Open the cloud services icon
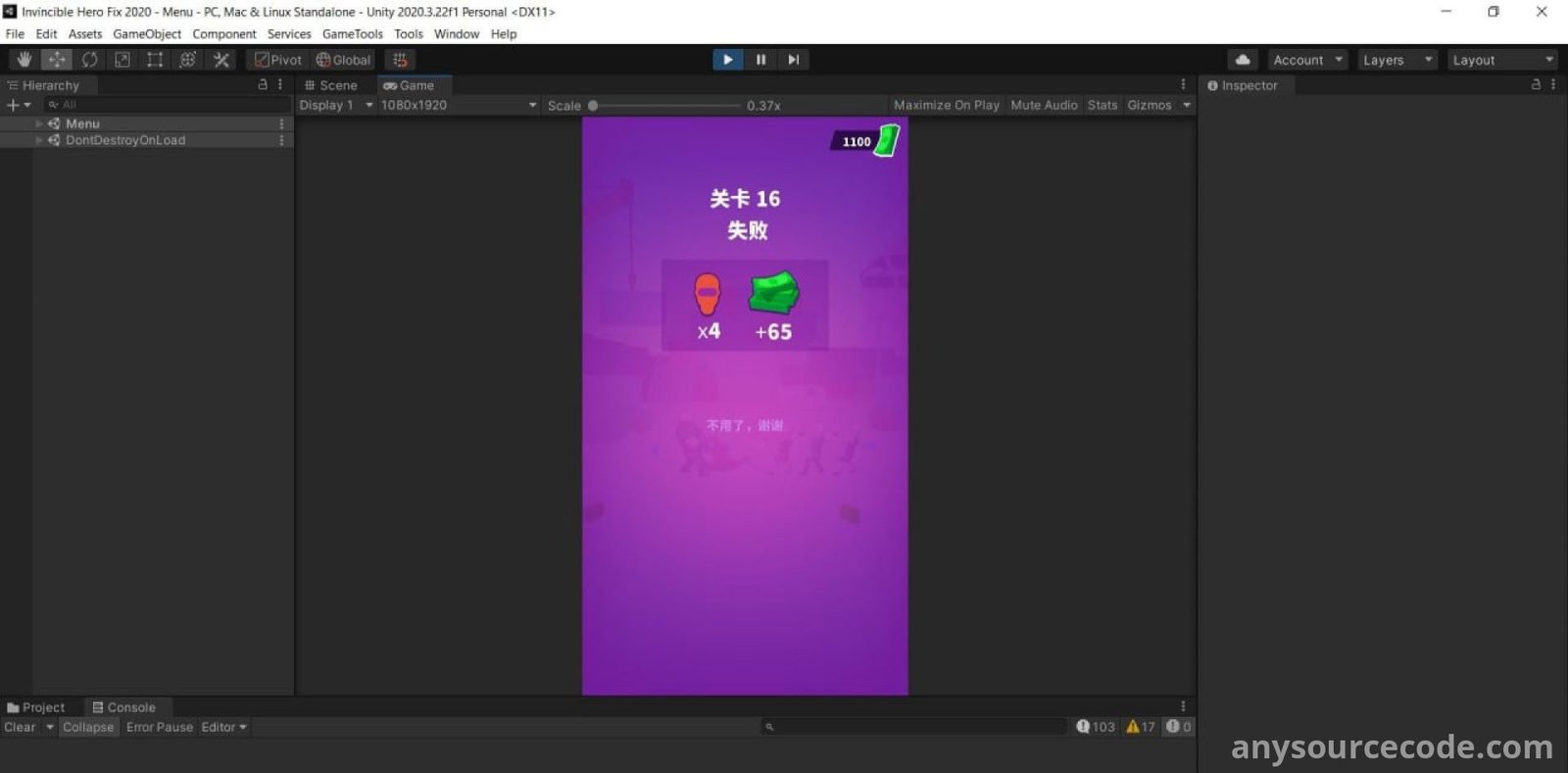The height and width of the screenshot is (773, 1568). pos(1243,60)
